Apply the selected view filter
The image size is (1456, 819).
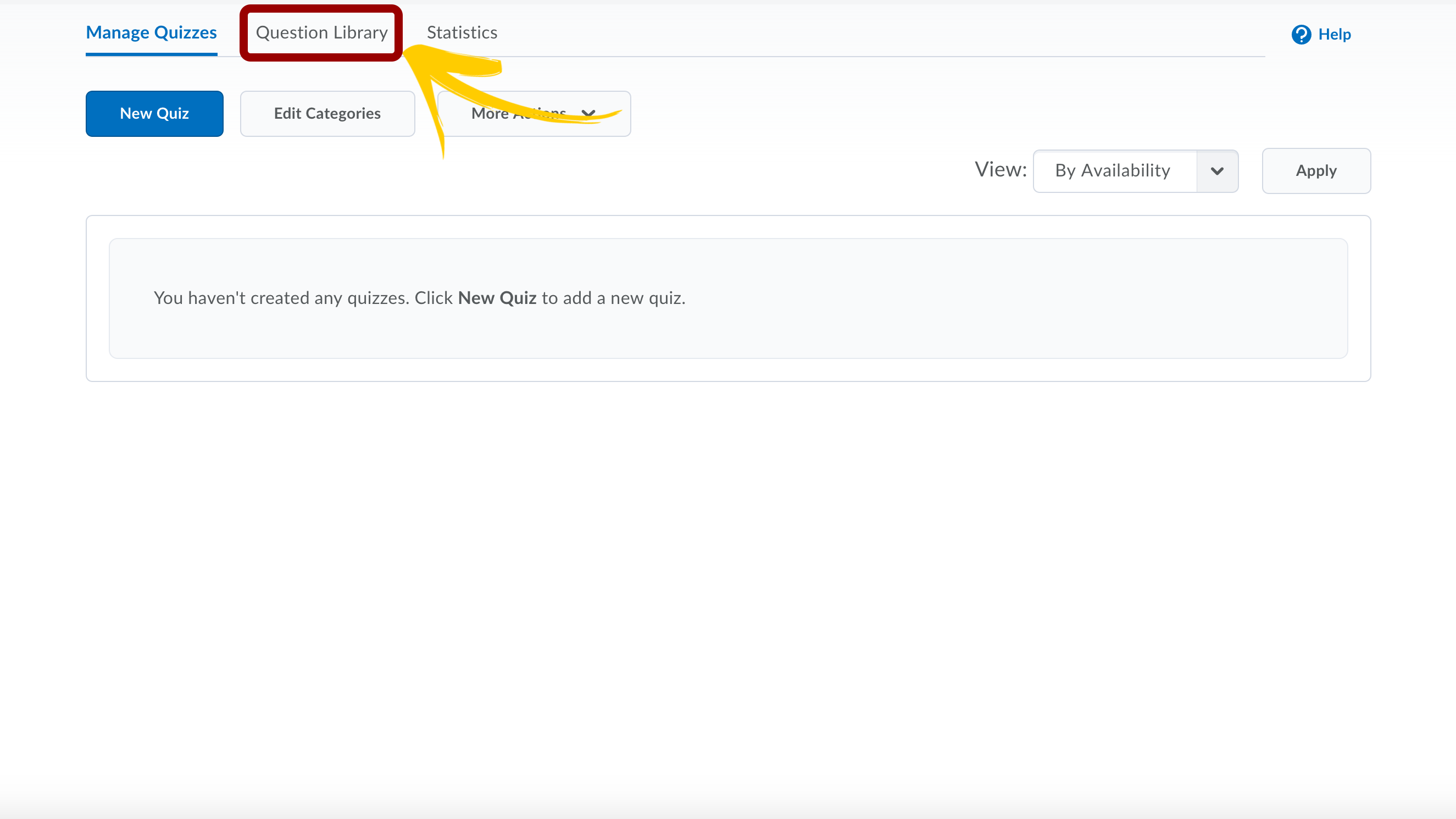pos(1316,171)
